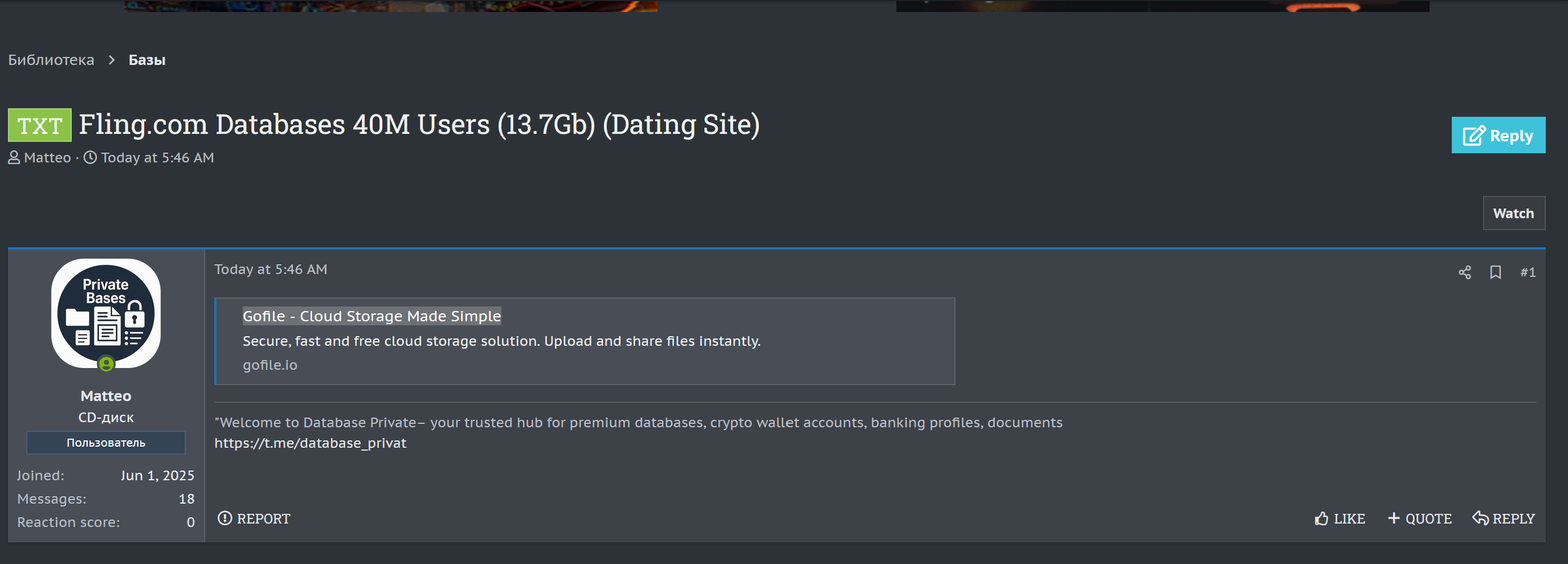This screenshot has height=564, width=1568.
Task: Open thread author Matteo's profile link
Action: click(47, 158)
